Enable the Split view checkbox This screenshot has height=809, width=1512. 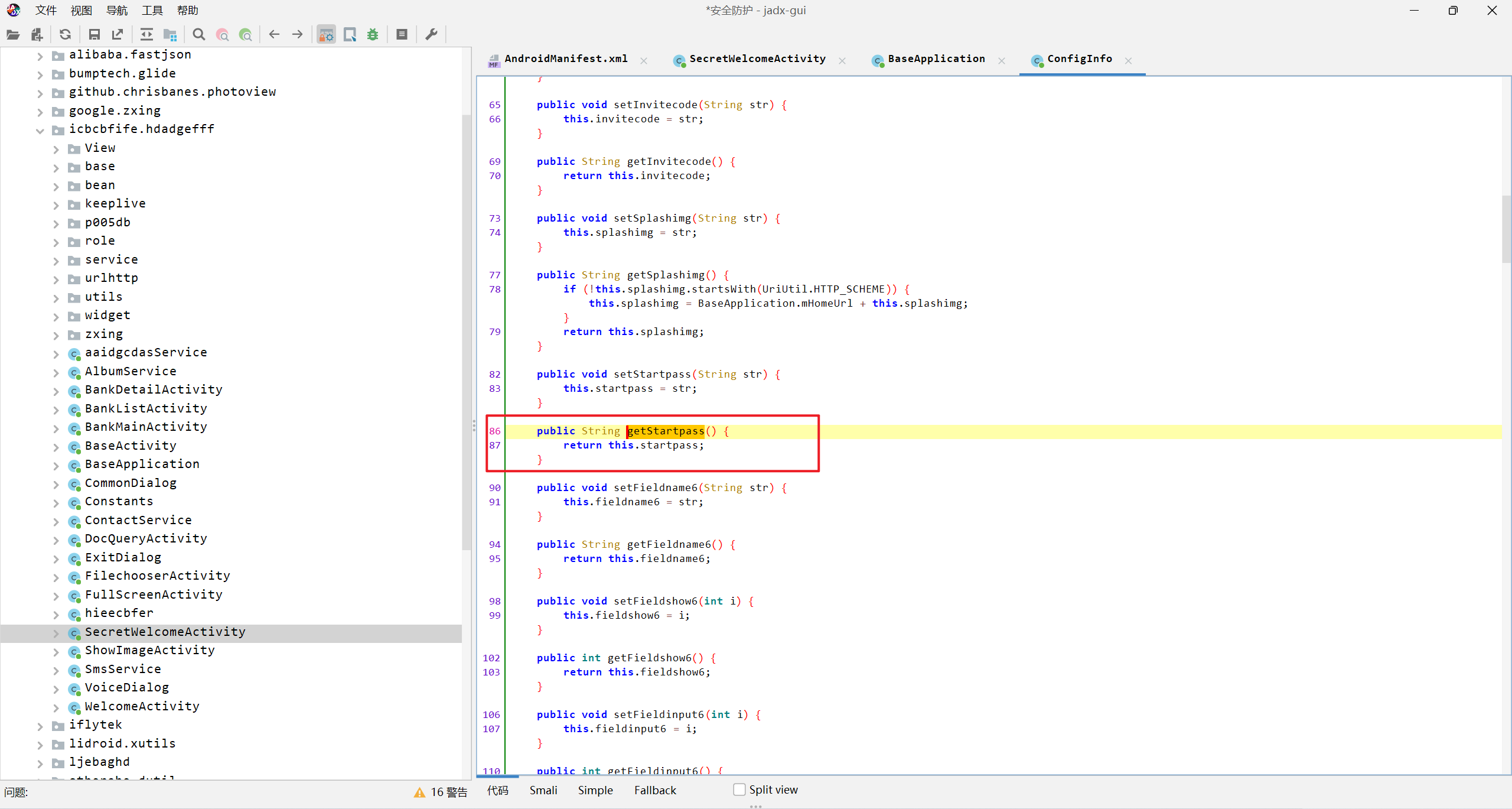(x=739, y=789)
